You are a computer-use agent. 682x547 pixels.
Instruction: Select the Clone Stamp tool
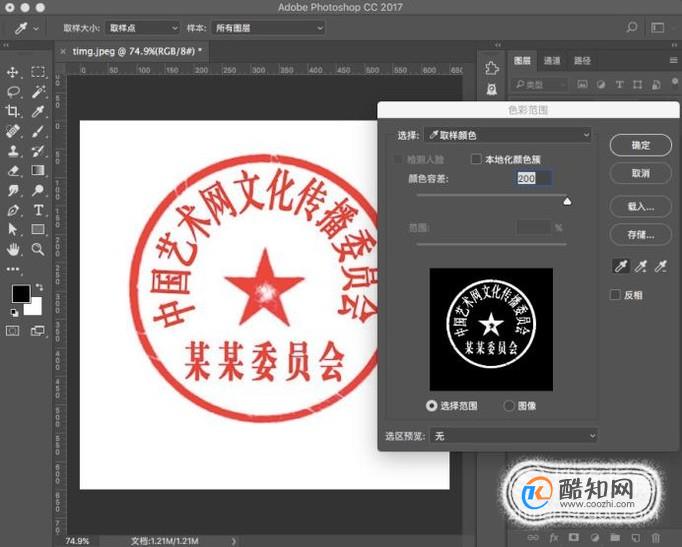[13, 151]
